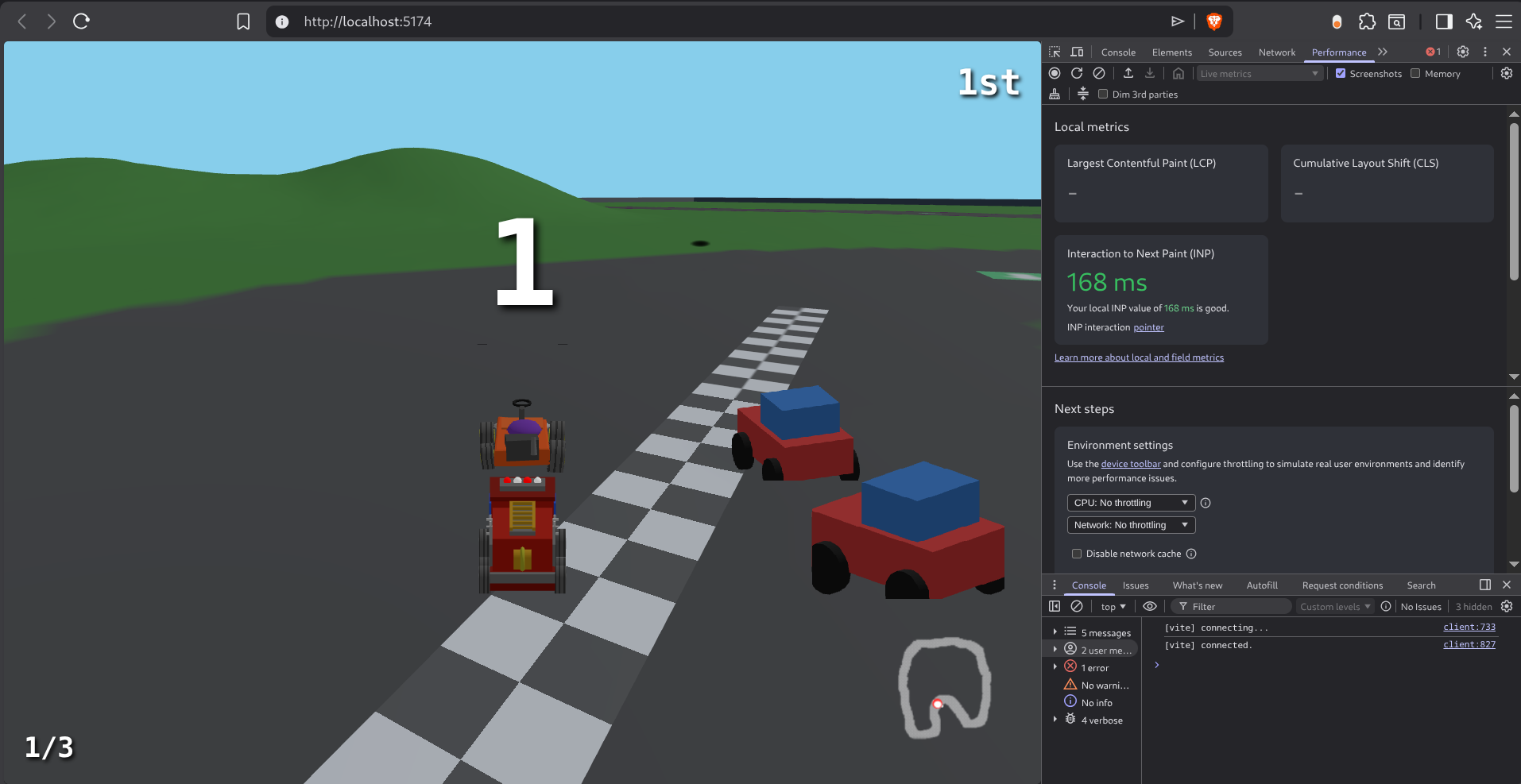Image resolution: width=1521 pixels, height=784 pixels.
Task: Download the current performance trace
Action: click(1150, 73)
